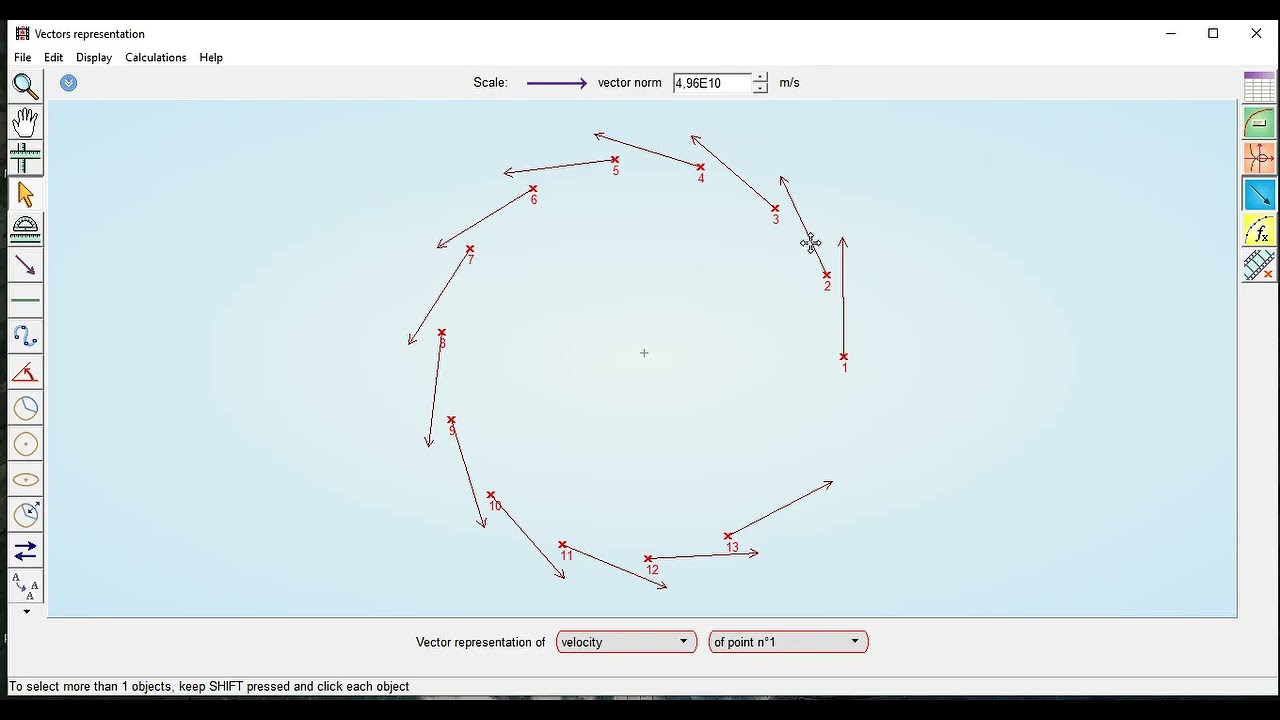Click the Vectors representation app icon
This screenshot has width=1280, height=720.
22,33
